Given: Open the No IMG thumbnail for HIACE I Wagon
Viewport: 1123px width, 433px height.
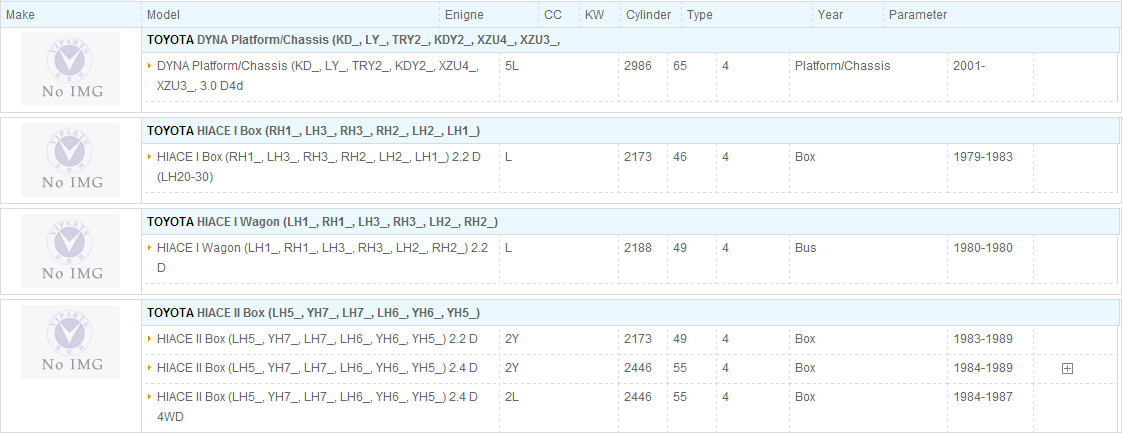Looking at the screenshot, I should coord(70,250).
